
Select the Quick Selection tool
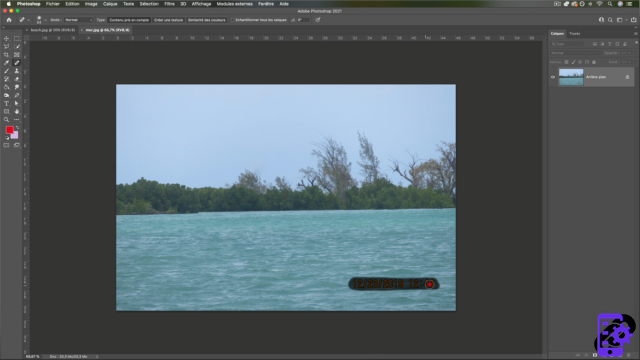[x=17, y=47]
